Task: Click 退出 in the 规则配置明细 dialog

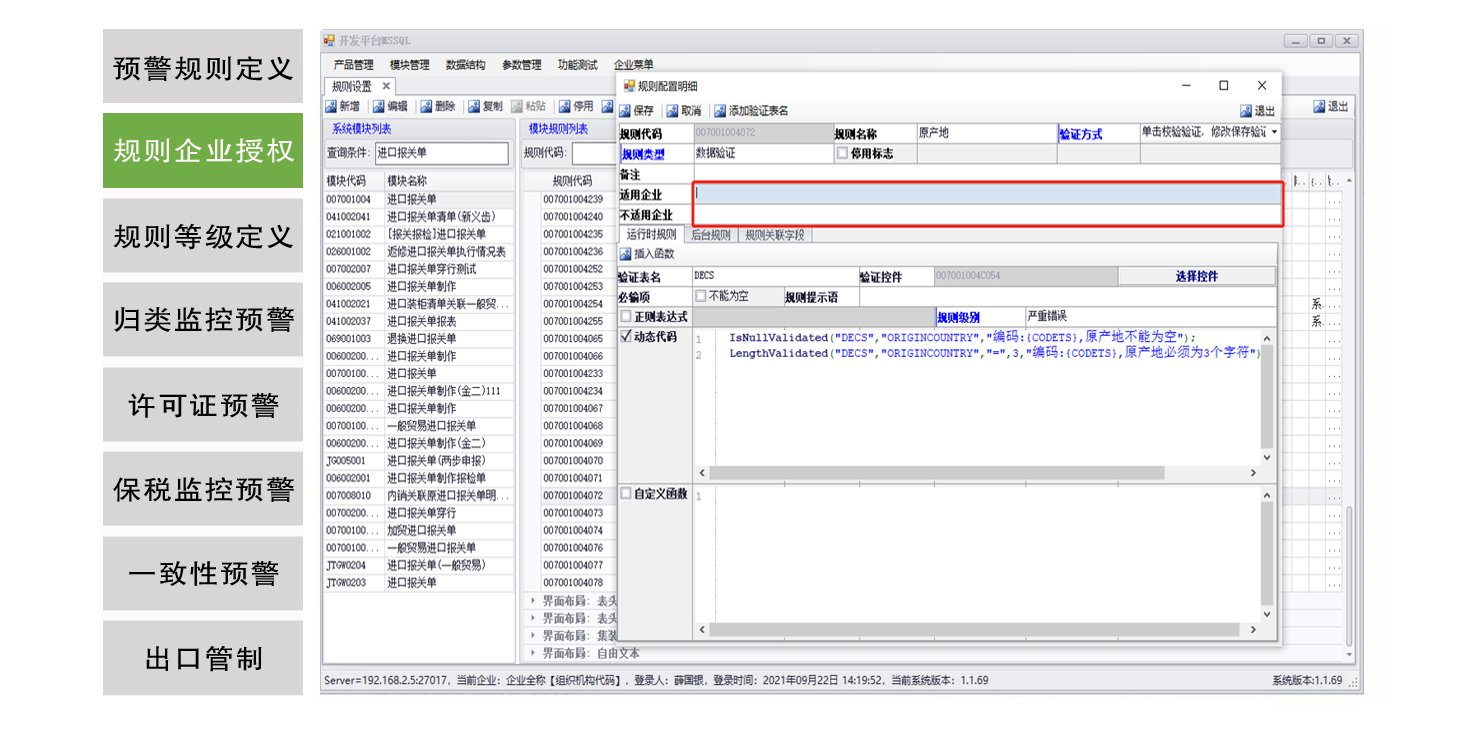Action: (x=1257, y=111)
